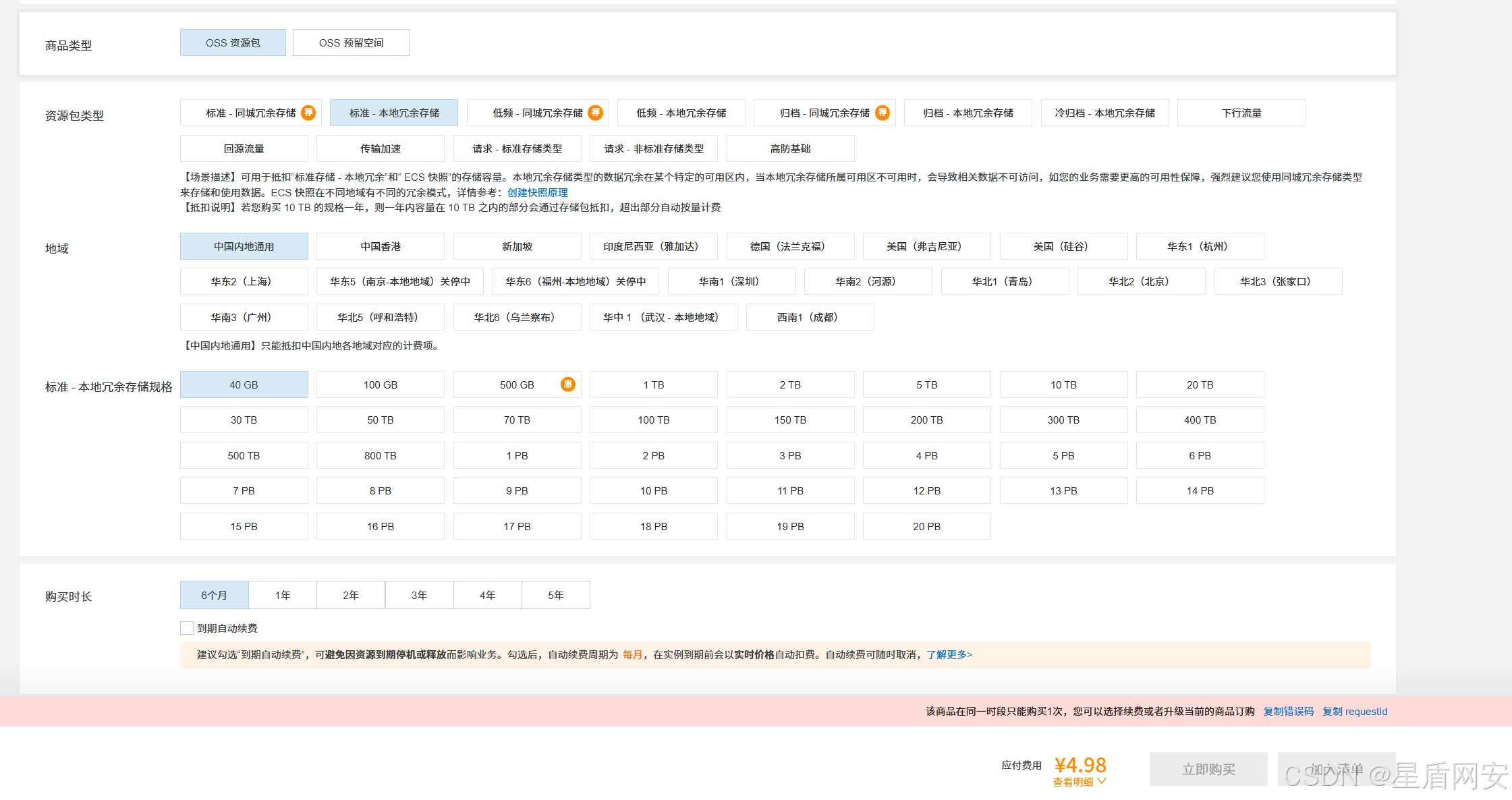This screenshot has height=800, width=1512.
Task: Click recommended badge on 标准-同城冗余存储
Action: (308, 113)
